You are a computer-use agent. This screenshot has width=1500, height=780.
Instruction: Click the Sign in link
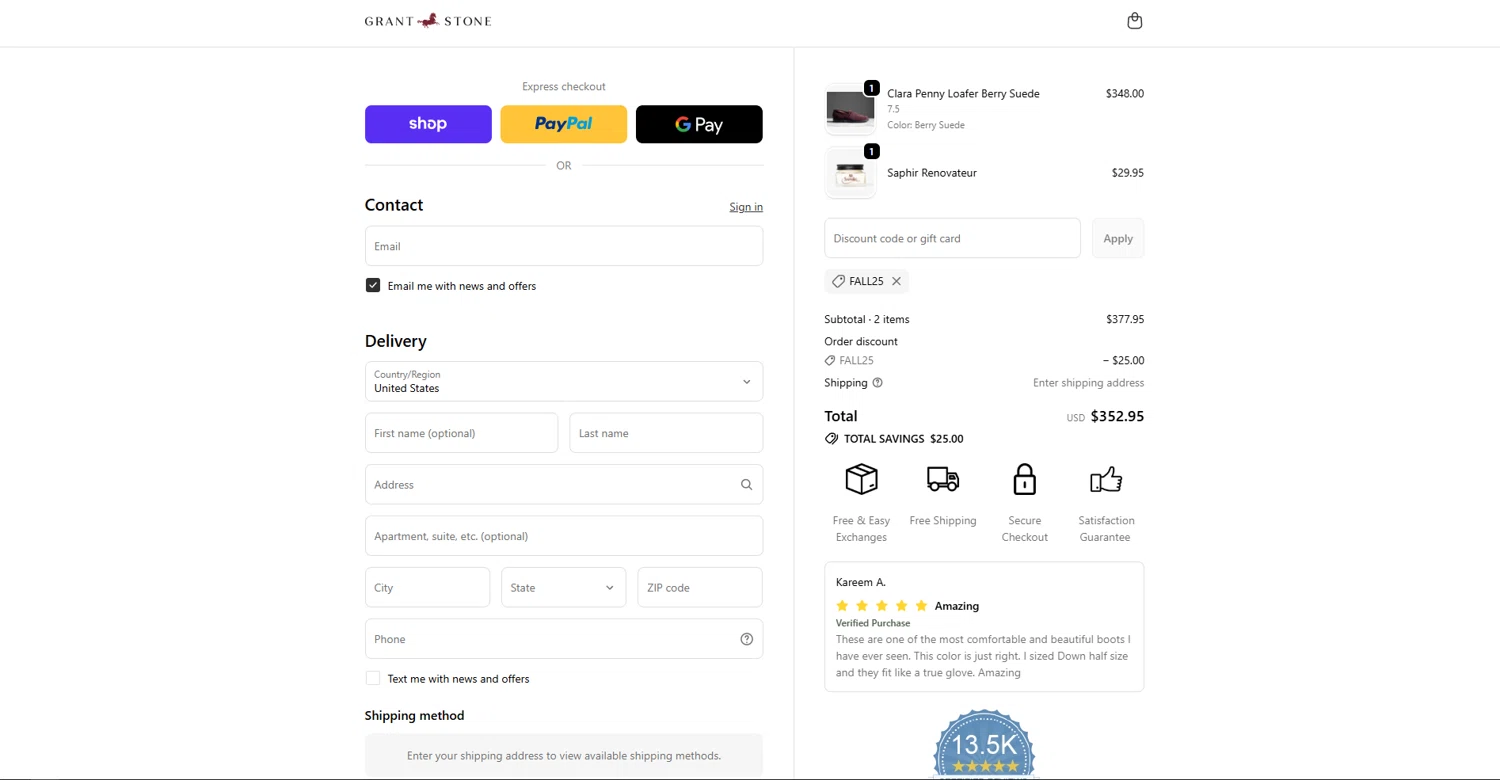point(746,207)
